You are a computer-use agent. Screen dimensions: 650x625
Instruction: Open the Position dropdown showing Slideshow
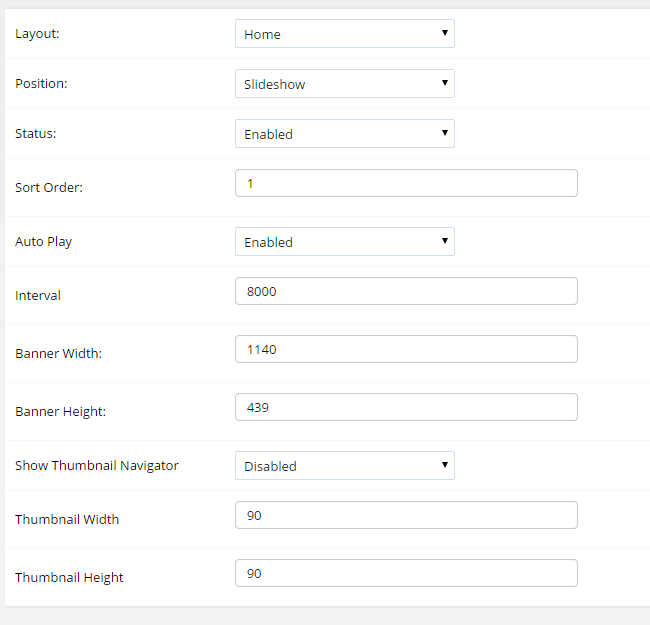(x=344, y=84)
